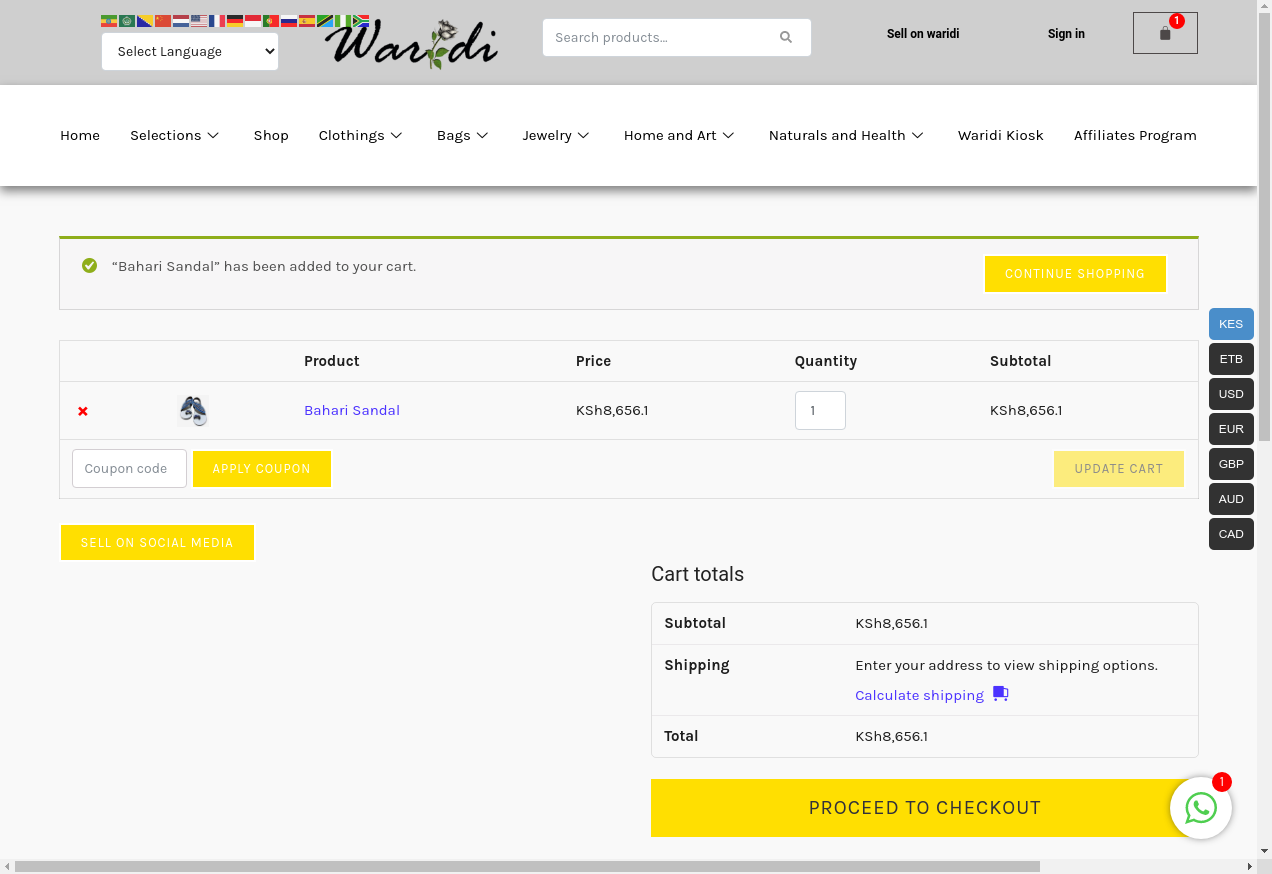The height and width of the screenshot is (874, 1272).
Task: Click the Coupon code field
Action: (129, 469)
